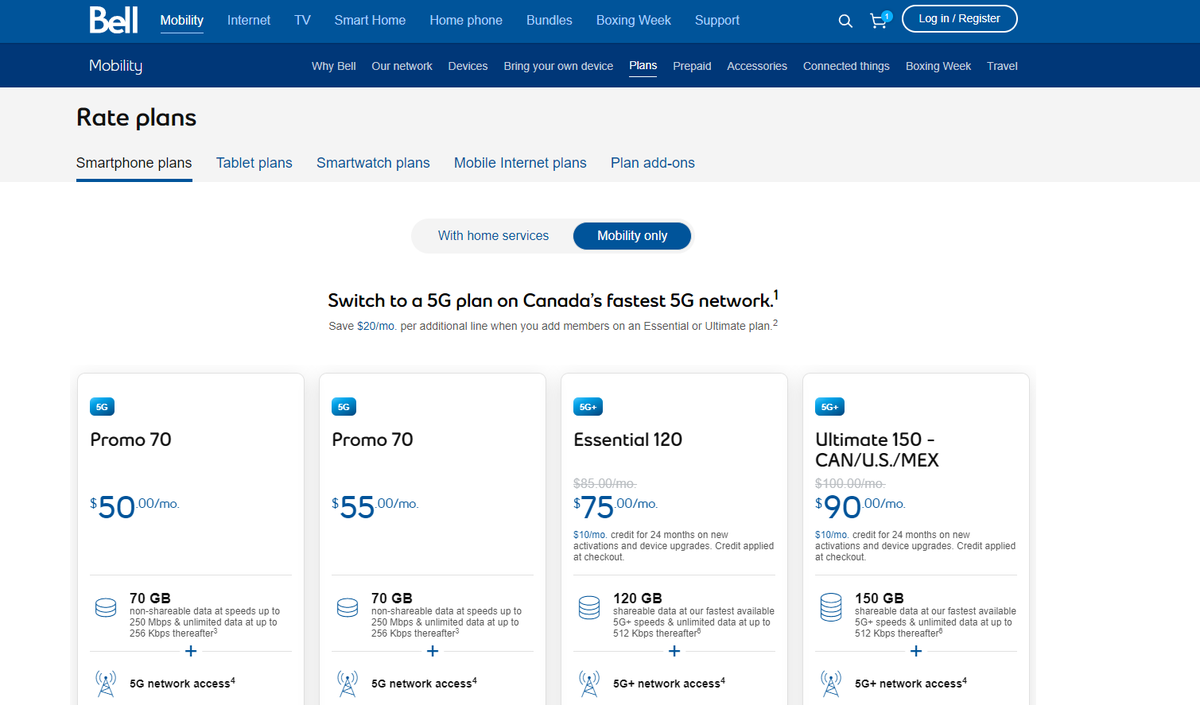
Task: Click the Ultimate 150 - CAN/U.S./MEX plan title
Action: point(879,450)
